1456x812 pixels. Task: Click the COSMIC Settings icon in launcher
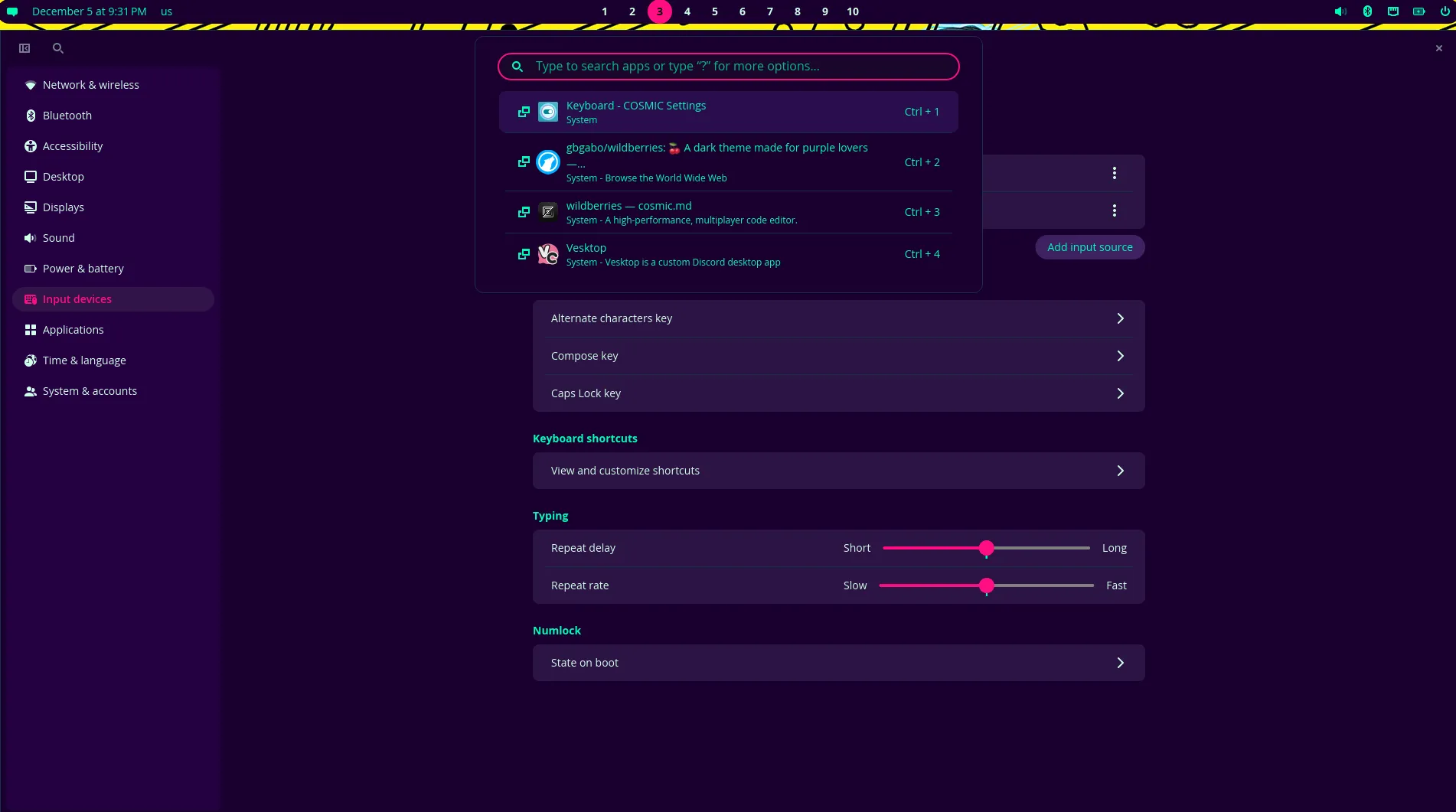point(548,112)
